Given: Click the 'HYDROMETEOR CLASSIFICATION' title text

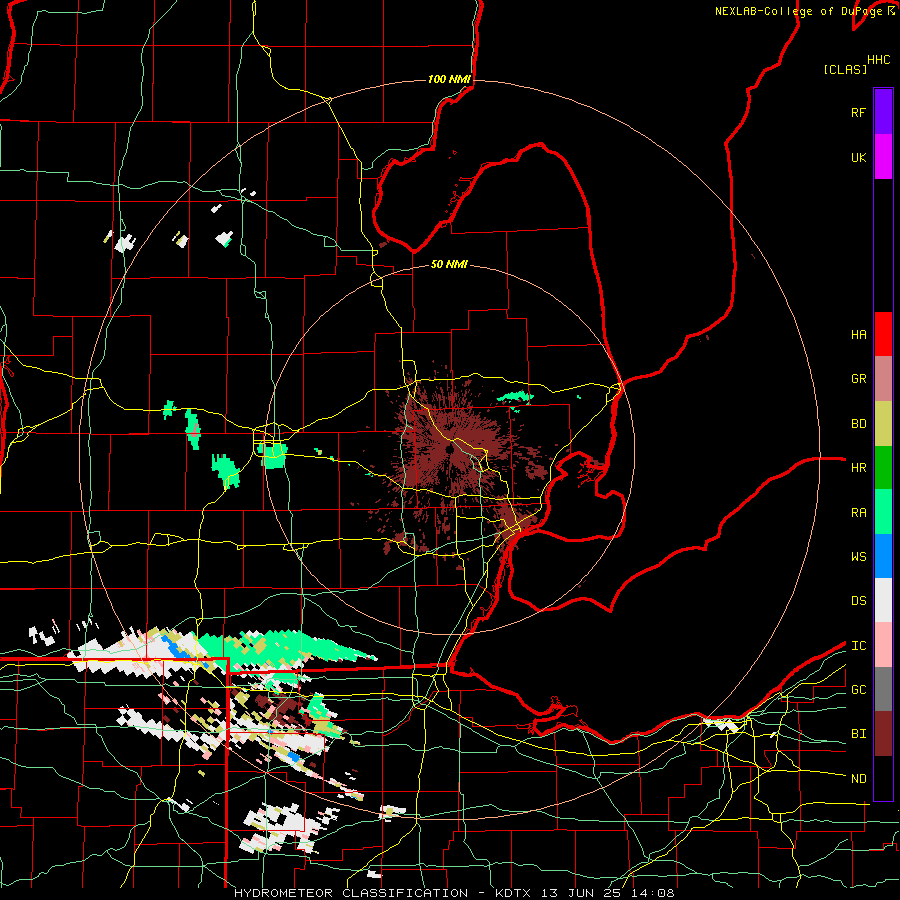Looking at the screenshot, I should point(351,893).
